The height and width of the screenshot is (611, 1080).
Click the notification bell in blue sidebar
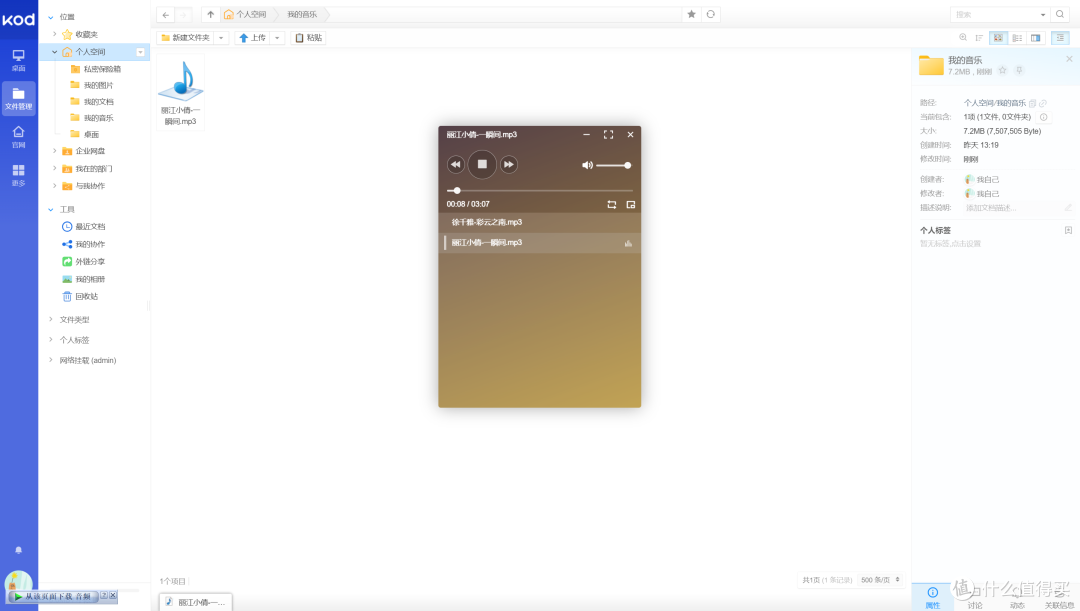19,550
